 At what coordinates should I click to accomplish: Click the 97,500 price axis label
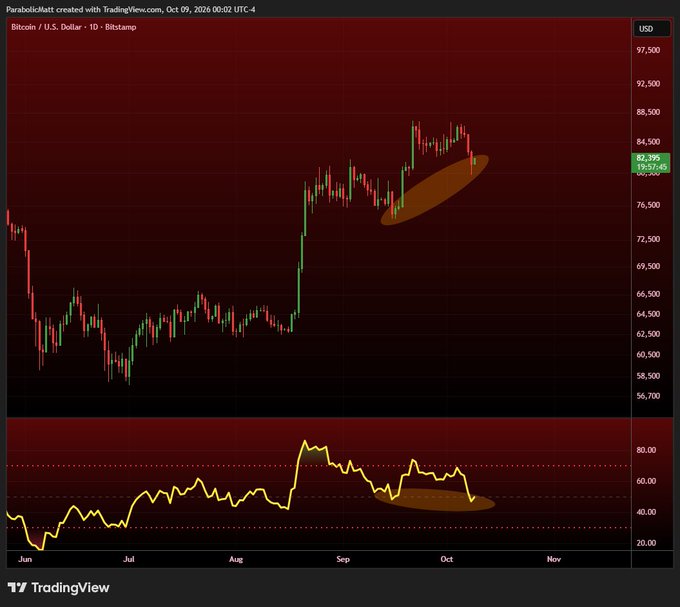click(x=648, y=50)
